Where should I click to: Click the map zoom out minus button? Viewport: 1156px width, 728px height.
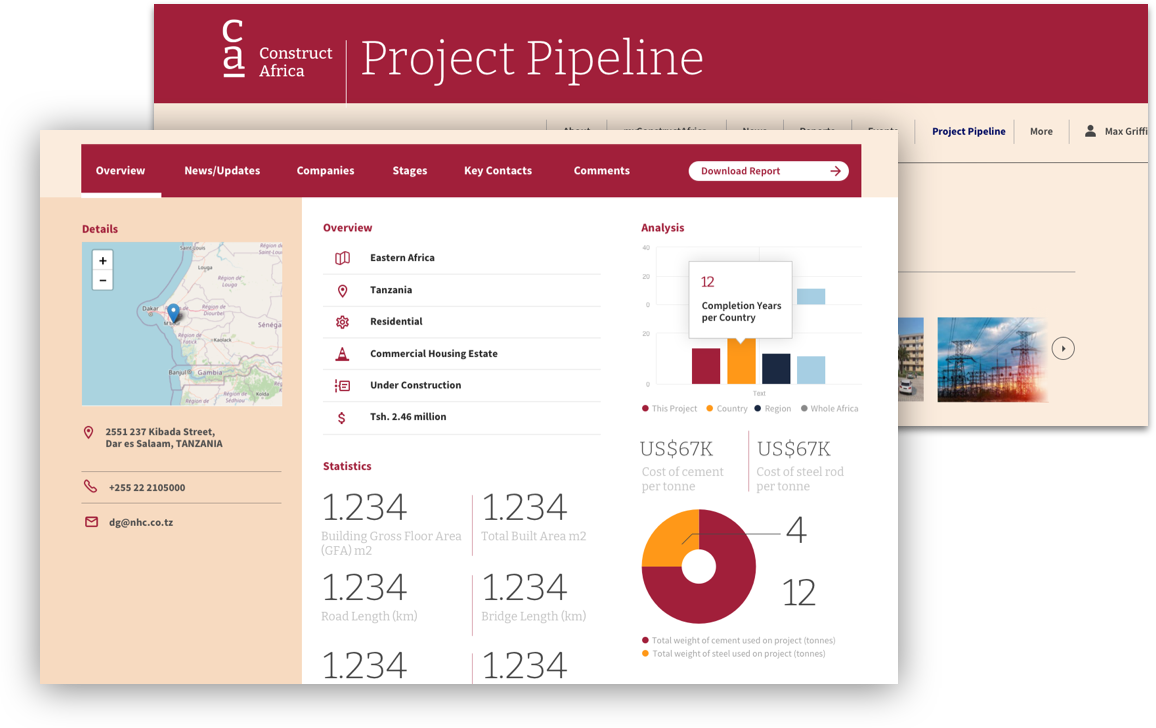click(x=102, y=281)
